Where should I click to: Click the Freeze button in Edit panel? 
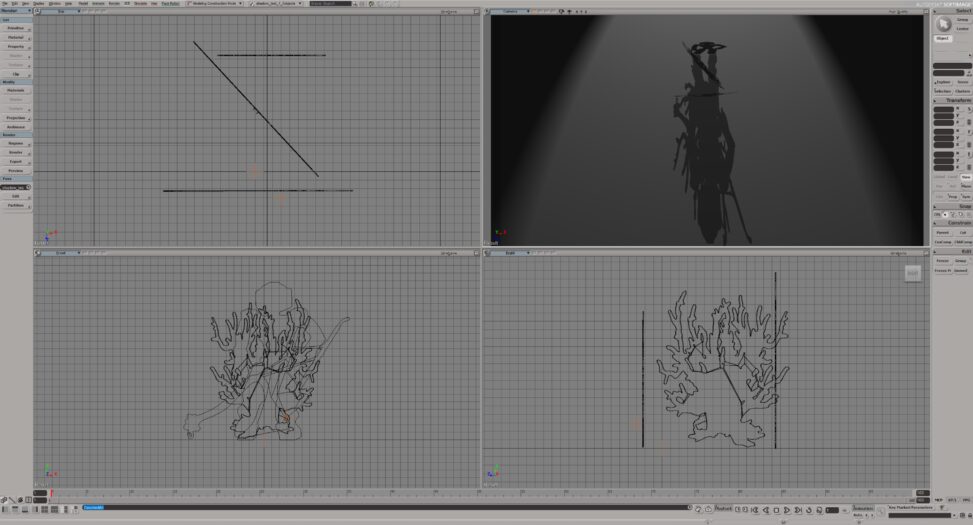coord(942,260)
